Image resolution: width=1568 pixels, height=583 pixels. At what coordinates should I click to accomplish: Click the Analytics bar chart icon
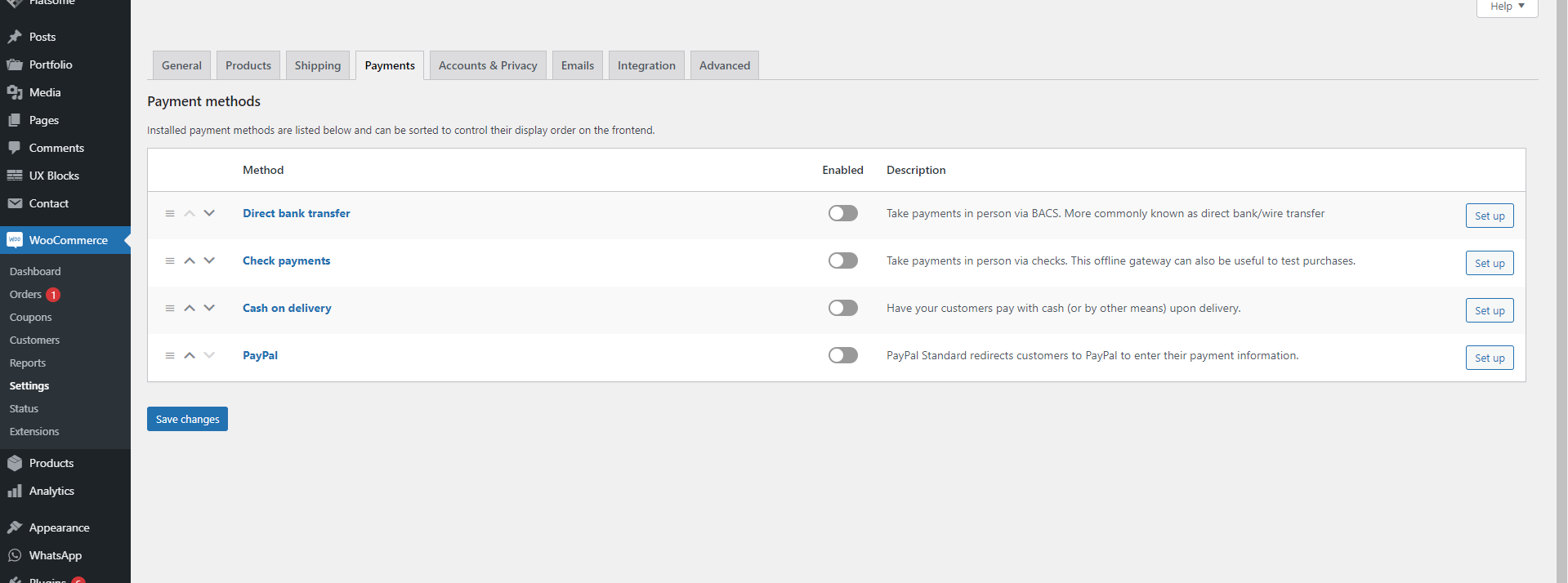point(15,491)
